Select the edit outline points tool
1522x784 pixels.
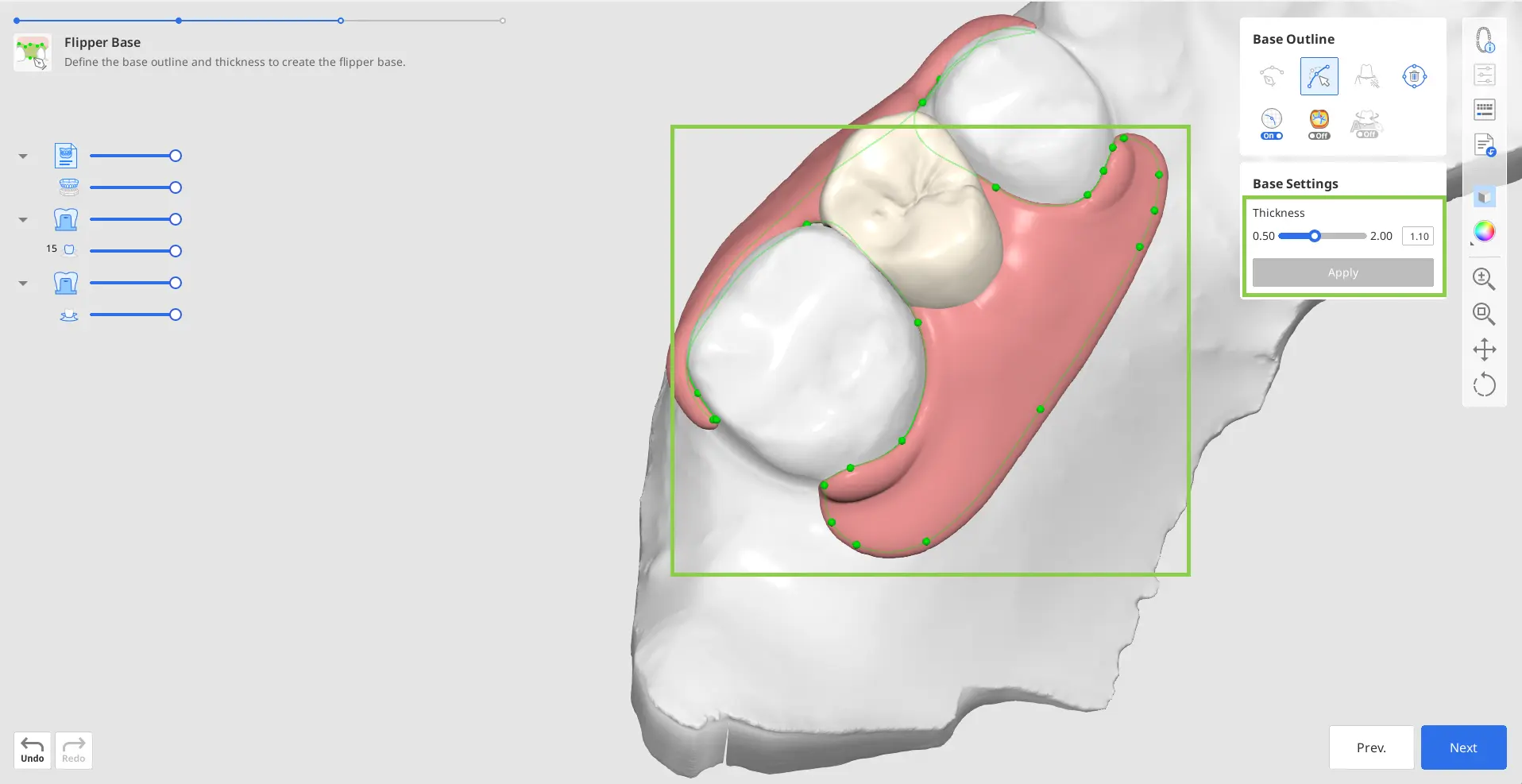(1319, 76)
